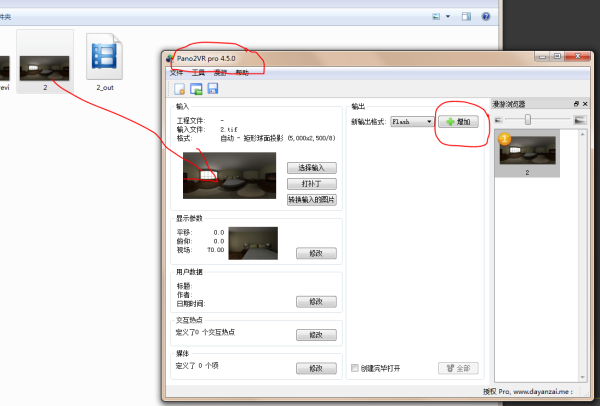Click the small thumbnails icon left of slider

[x=498, y=120]
